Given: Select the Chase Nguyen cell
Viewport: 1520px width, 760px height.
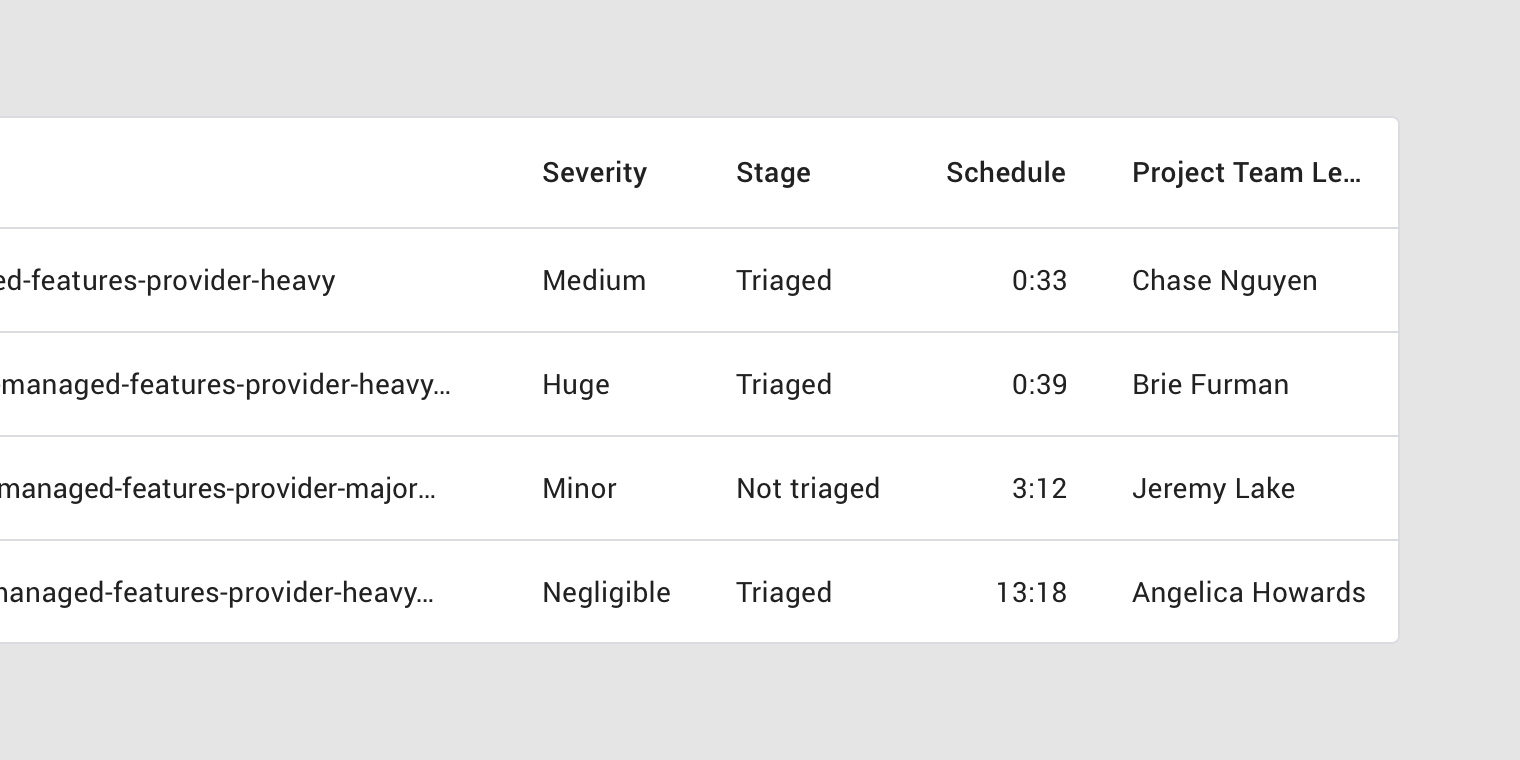Looking at the screenshot, I should [1224, 281].
